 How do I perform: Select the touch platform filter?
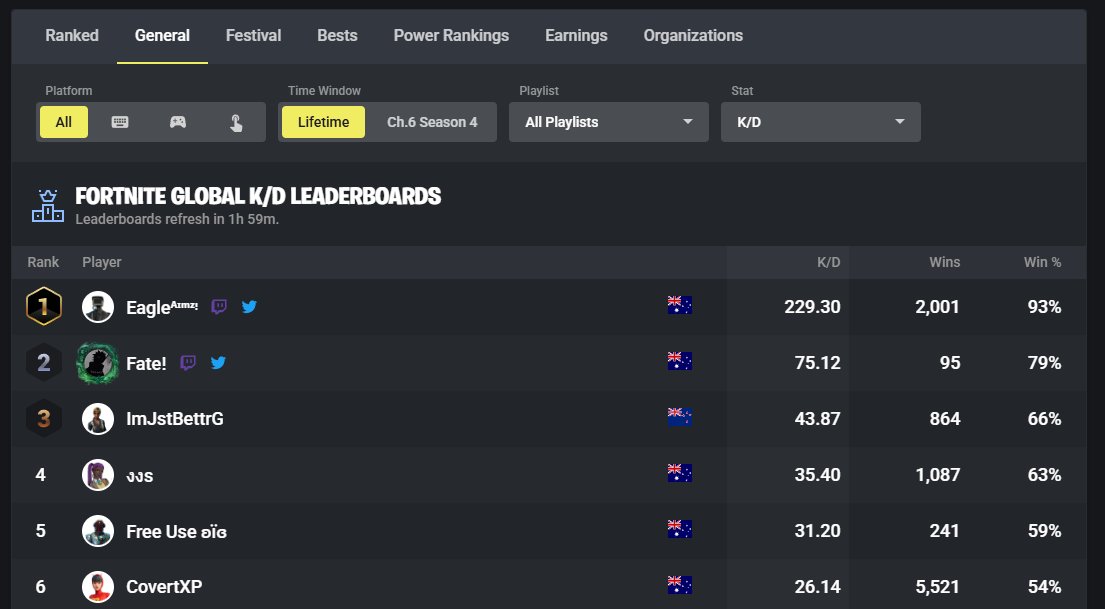pos(236,122)
